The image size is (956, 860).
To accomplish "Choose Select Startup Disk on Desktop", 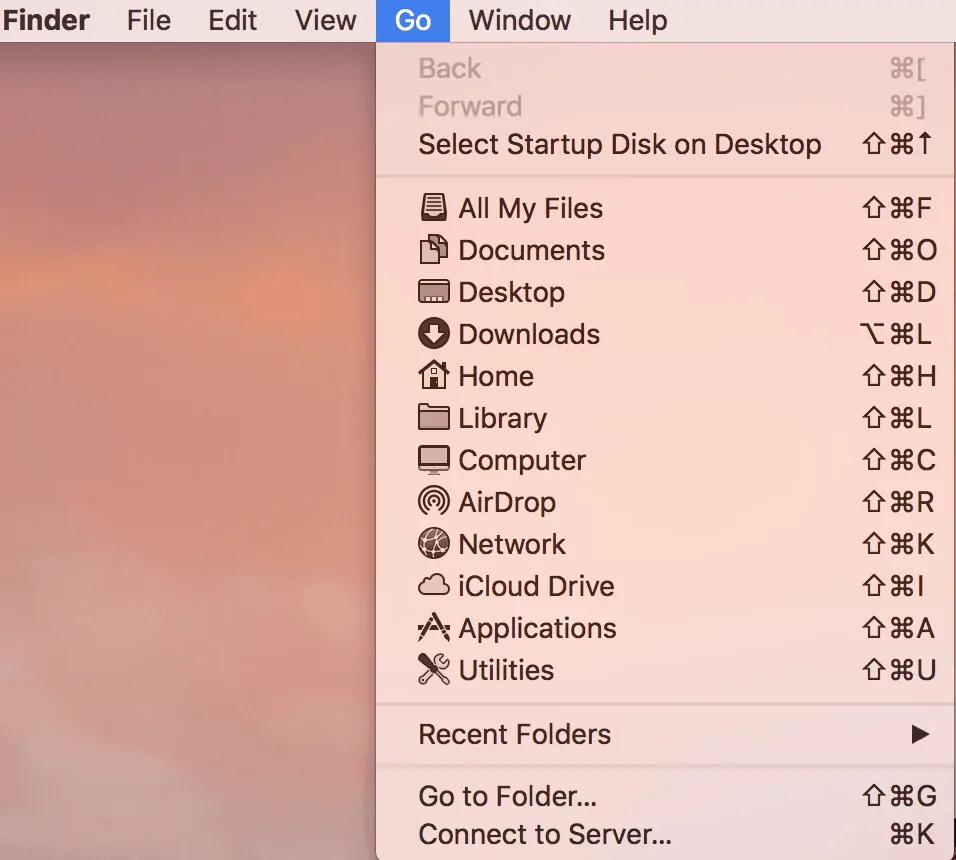I will tap(666, 144).
